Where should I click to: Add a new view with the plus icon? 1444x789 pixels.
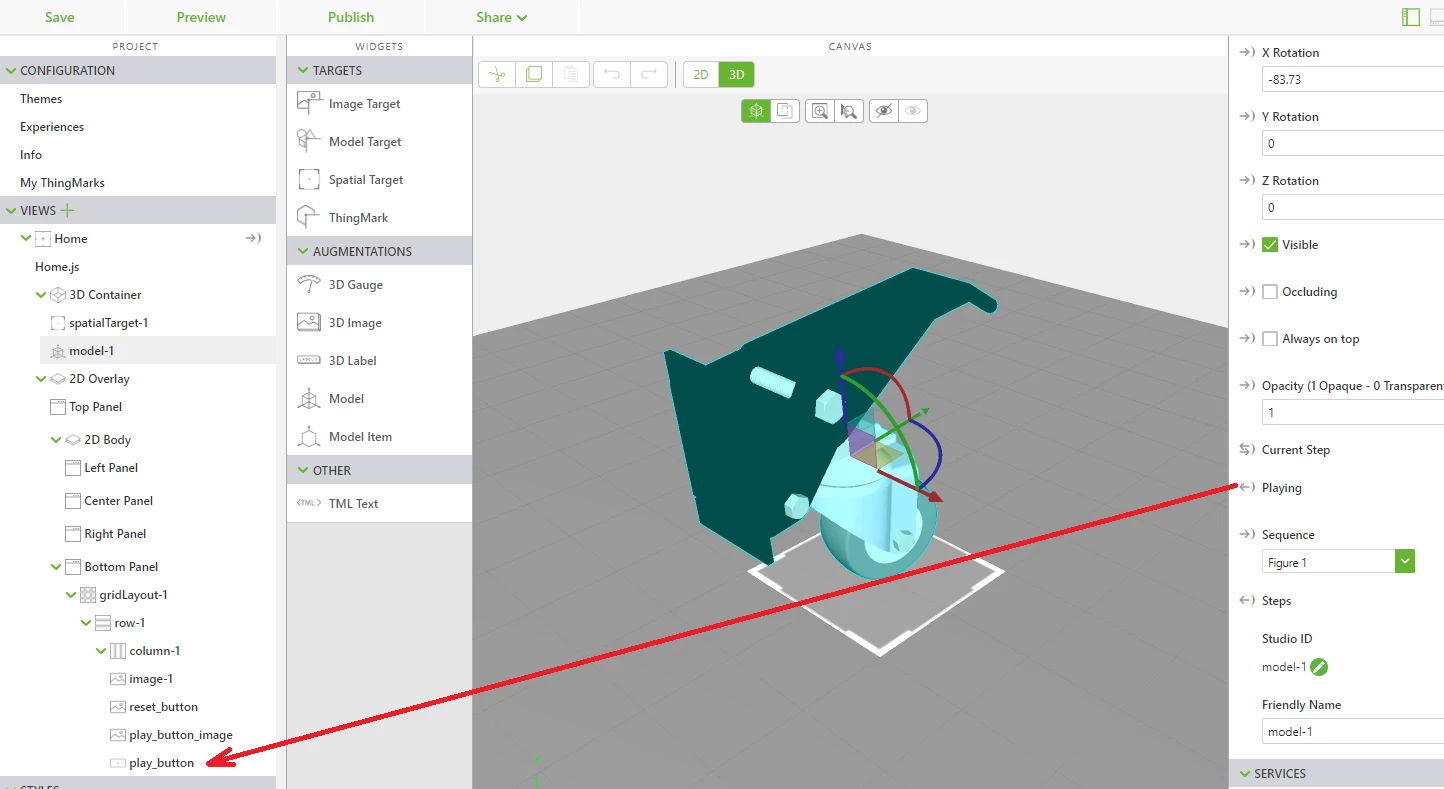(67, 210)
